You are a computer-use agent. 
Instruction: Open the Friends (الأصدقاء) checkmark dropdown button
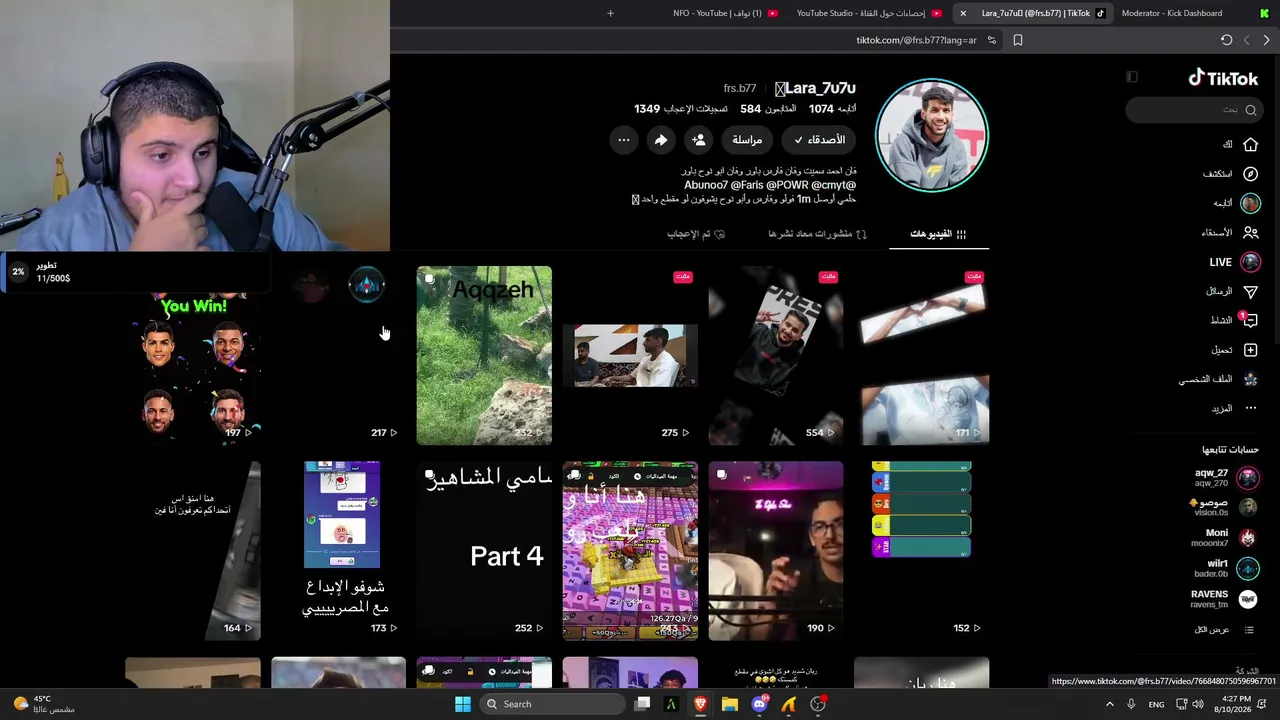click(819, 140)
